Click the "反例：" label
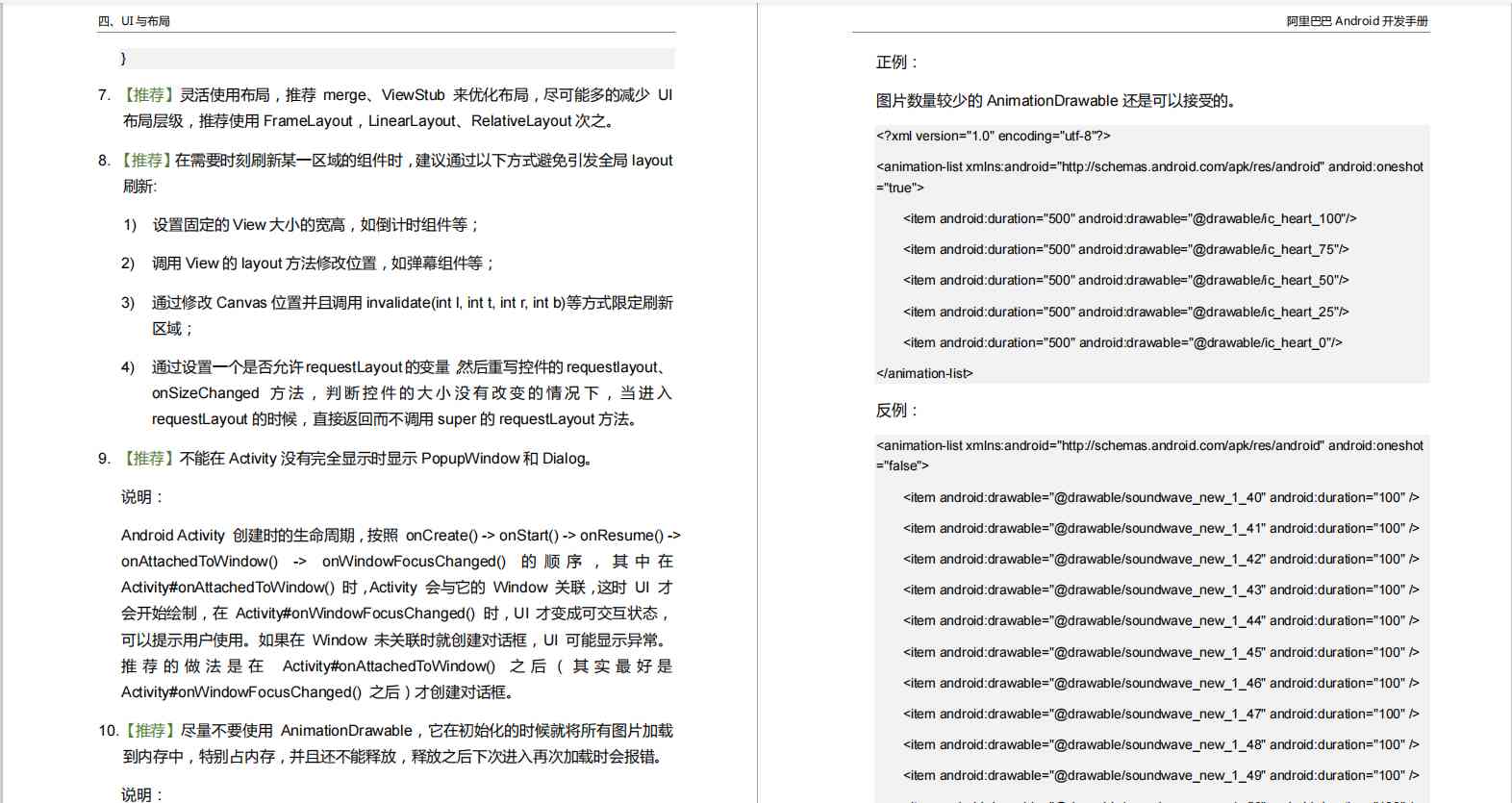1512x803 pixels. point(897,411)
